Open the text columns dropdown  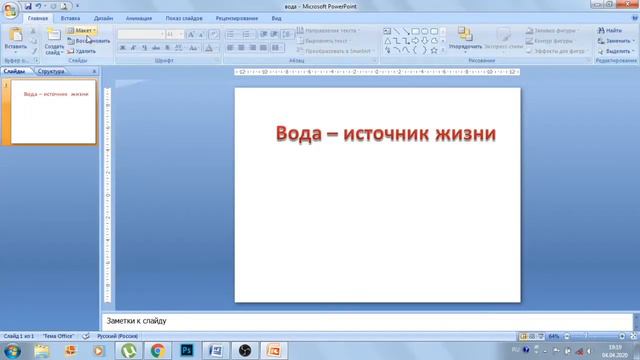click(x=277, y=48)
